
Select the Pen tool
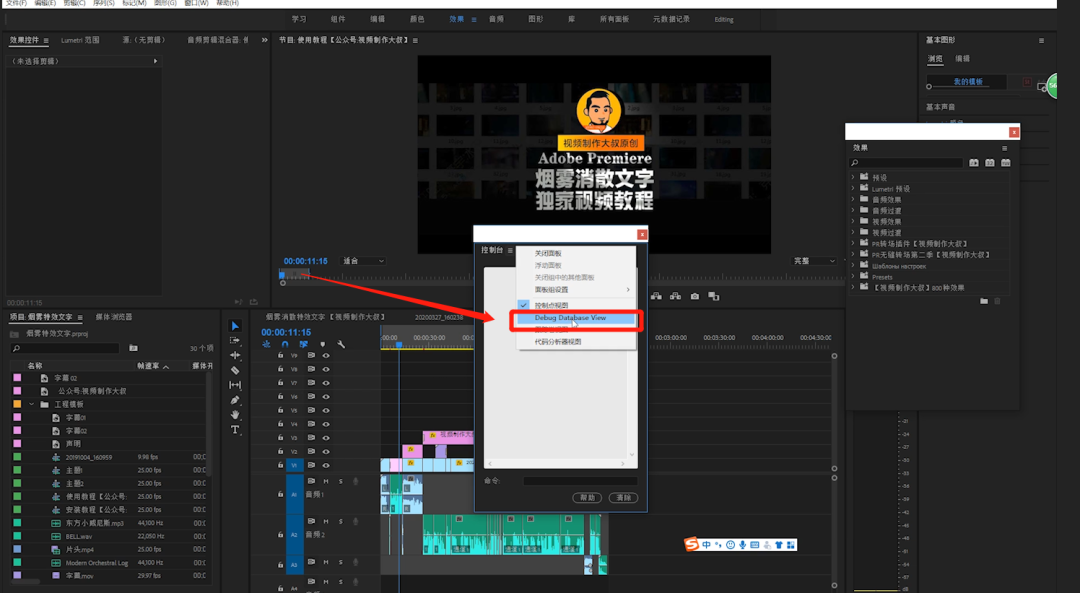click(x=235, y=399)
